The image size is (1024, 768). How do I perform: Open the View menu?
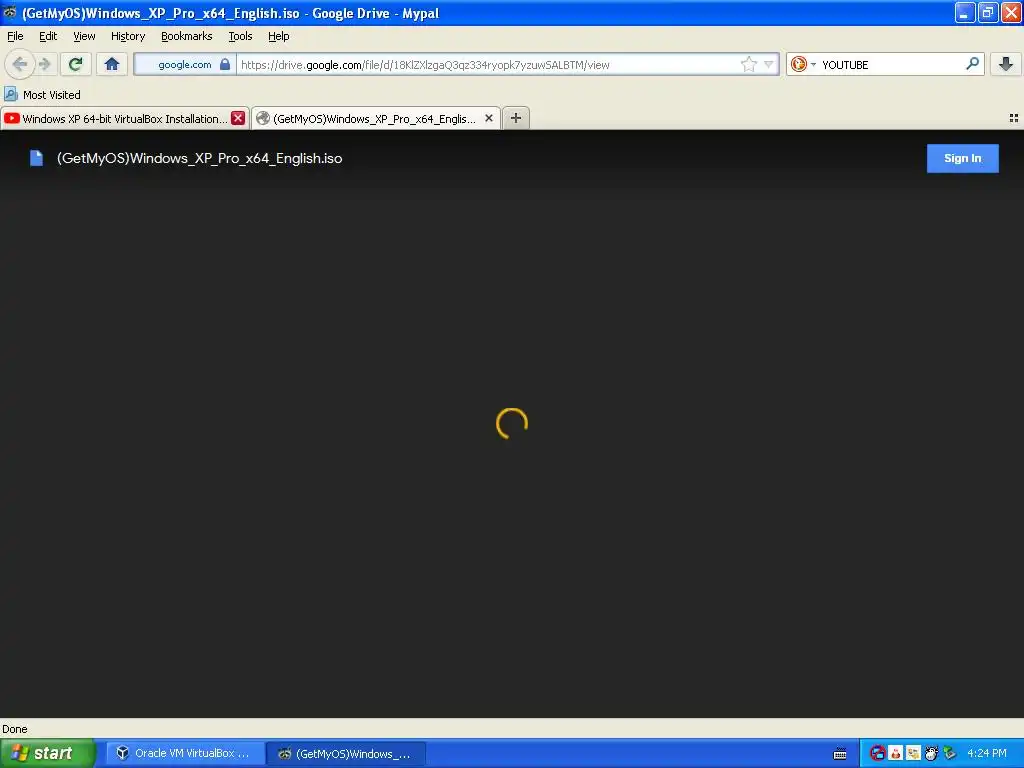[x=84, y=36]
